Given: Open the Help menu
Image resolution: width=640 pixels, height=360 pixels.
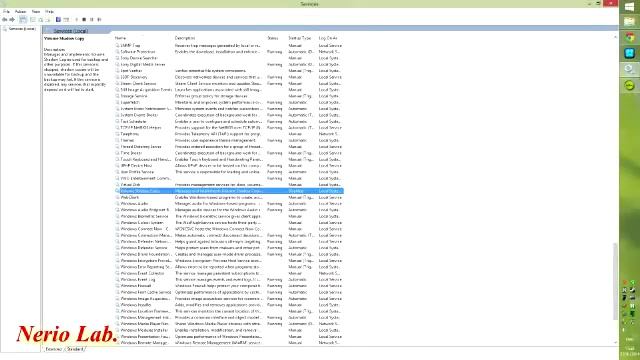Looking at the screenshot, I should coord(49,12).
